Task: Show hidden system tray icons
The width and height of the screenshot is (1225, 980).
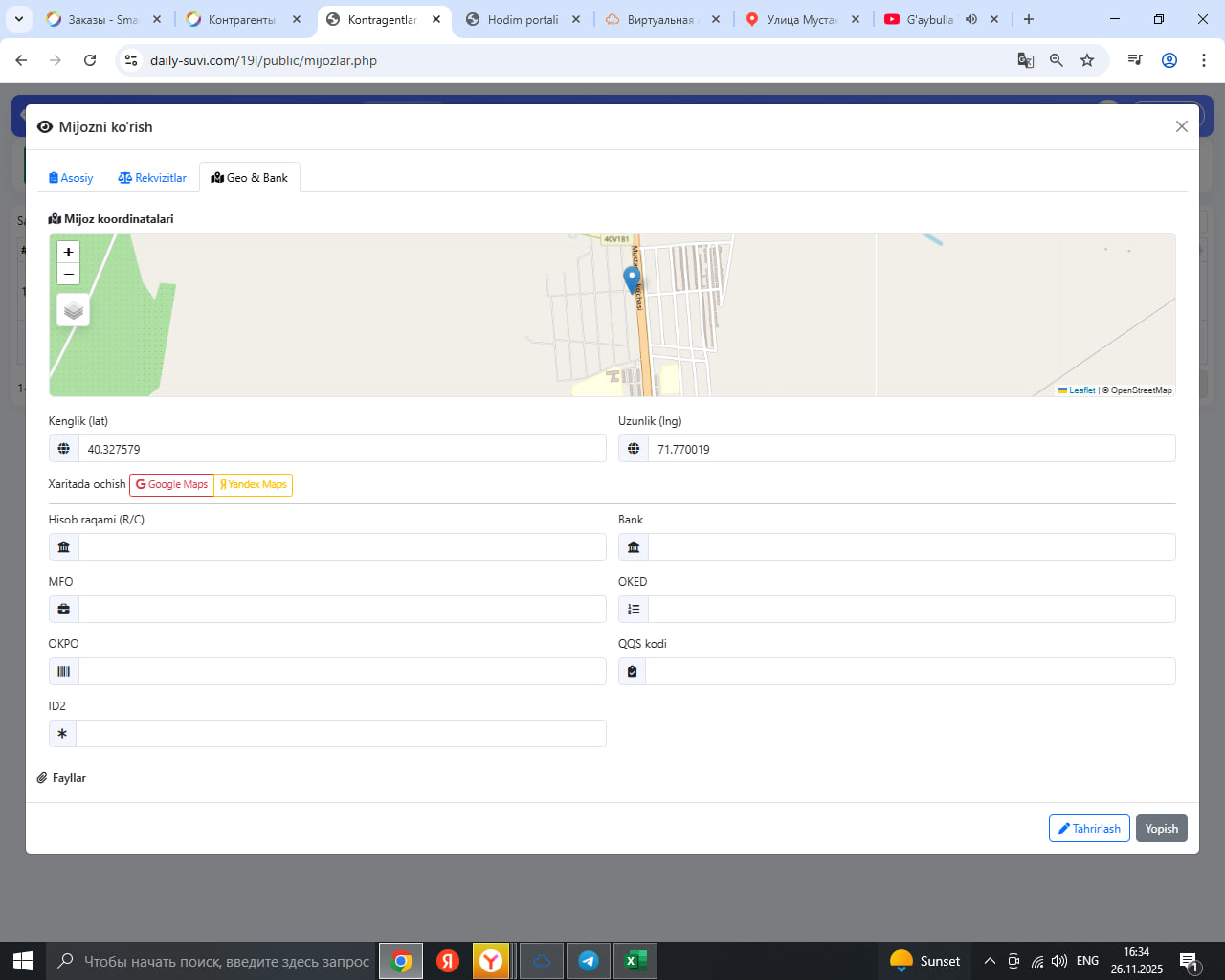Action: point(990,961)
